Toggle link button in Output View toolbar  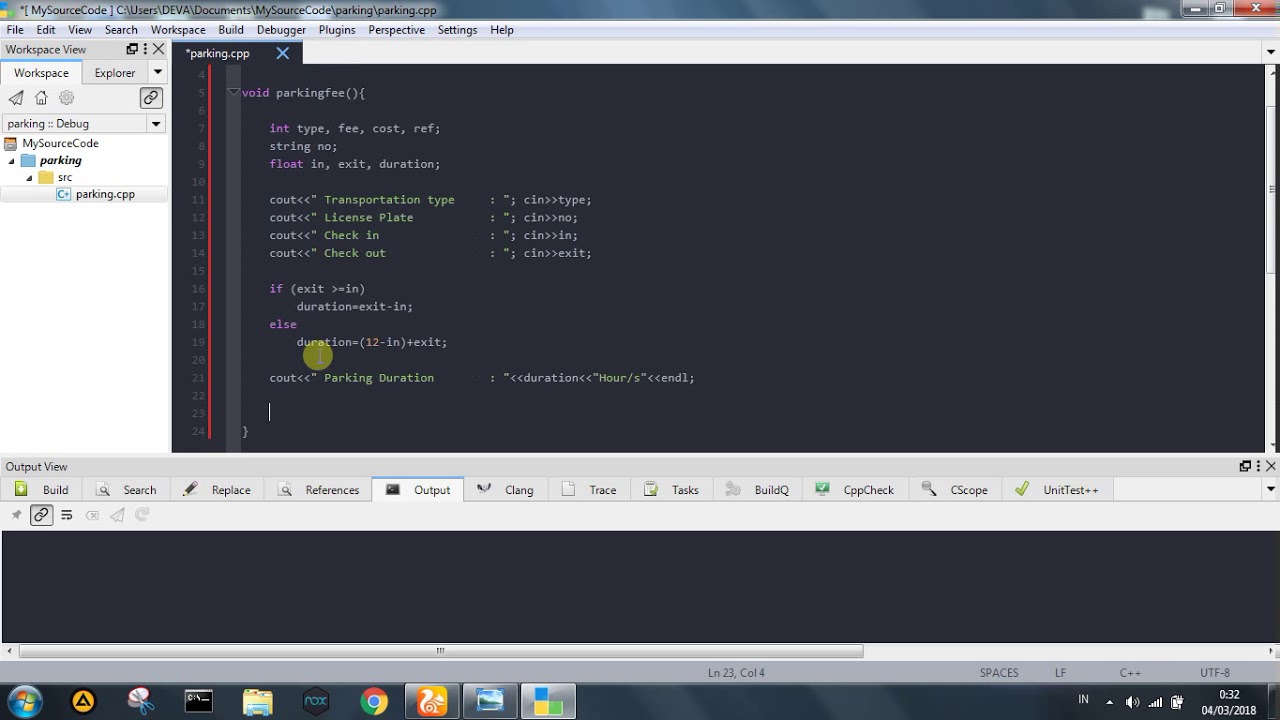tap(41, 515)
